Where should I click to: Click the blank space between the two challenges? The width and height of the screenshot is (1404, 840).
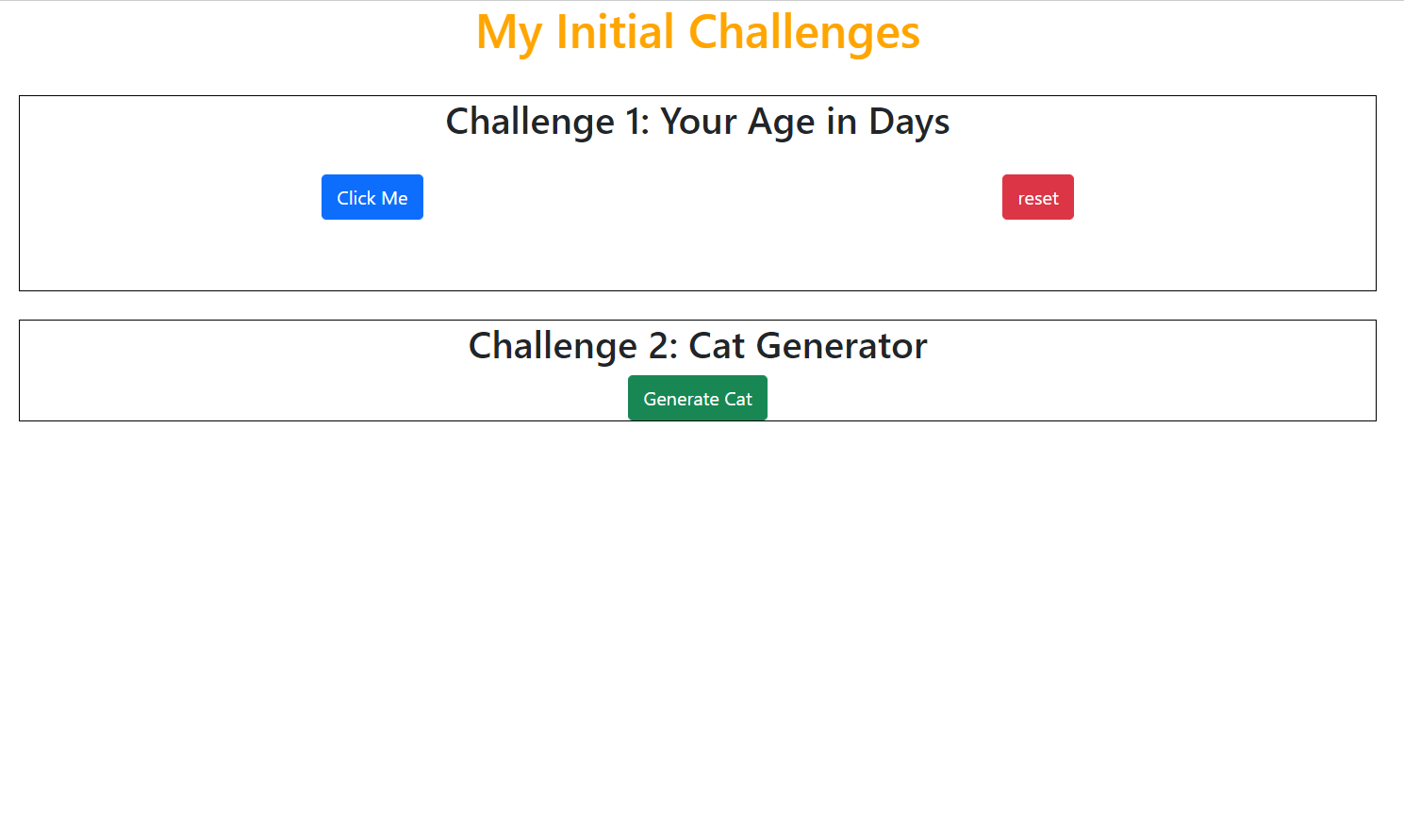tap(697, 304)
